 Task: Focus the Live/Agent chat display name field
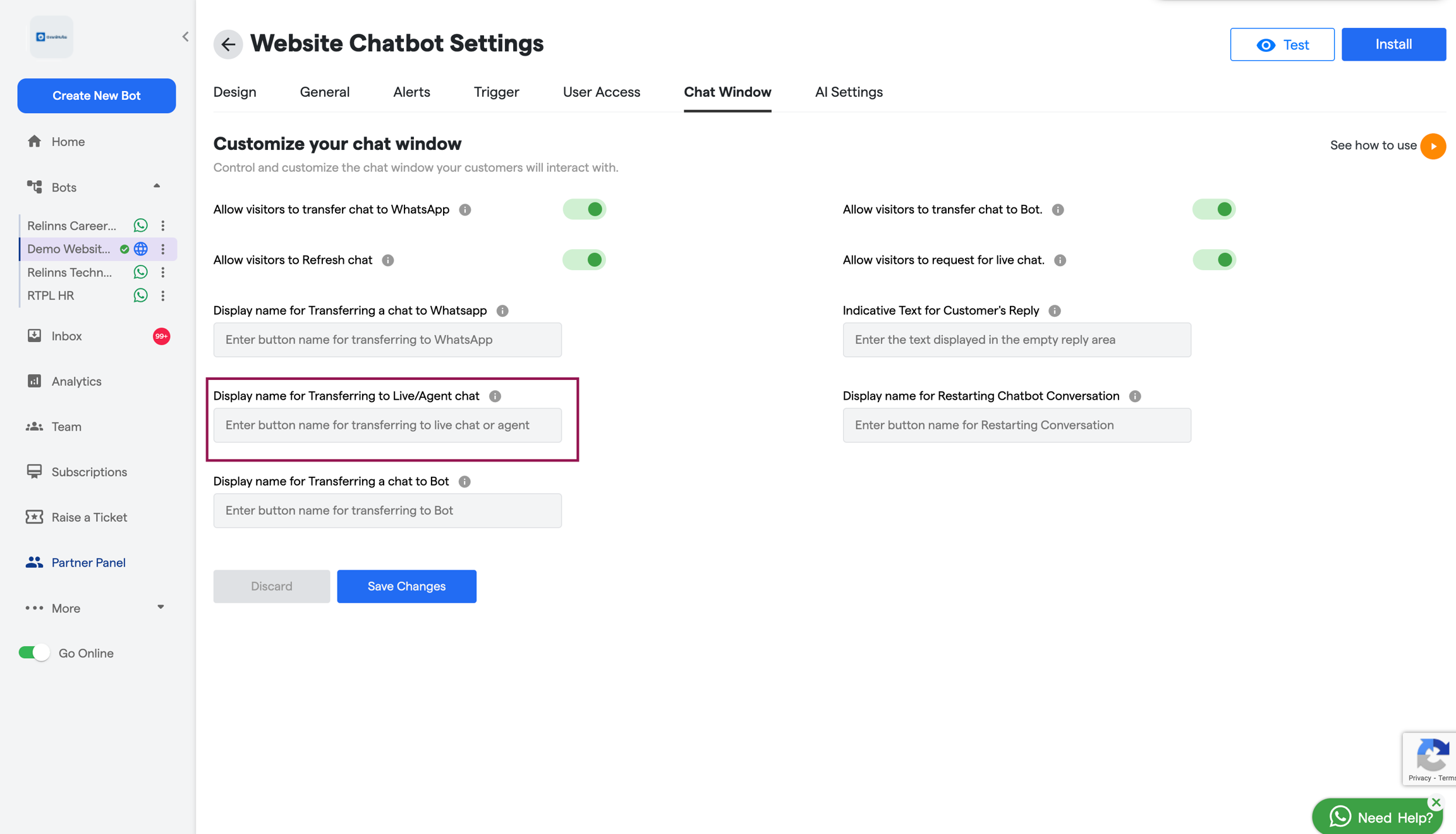(x=387, y=425)
